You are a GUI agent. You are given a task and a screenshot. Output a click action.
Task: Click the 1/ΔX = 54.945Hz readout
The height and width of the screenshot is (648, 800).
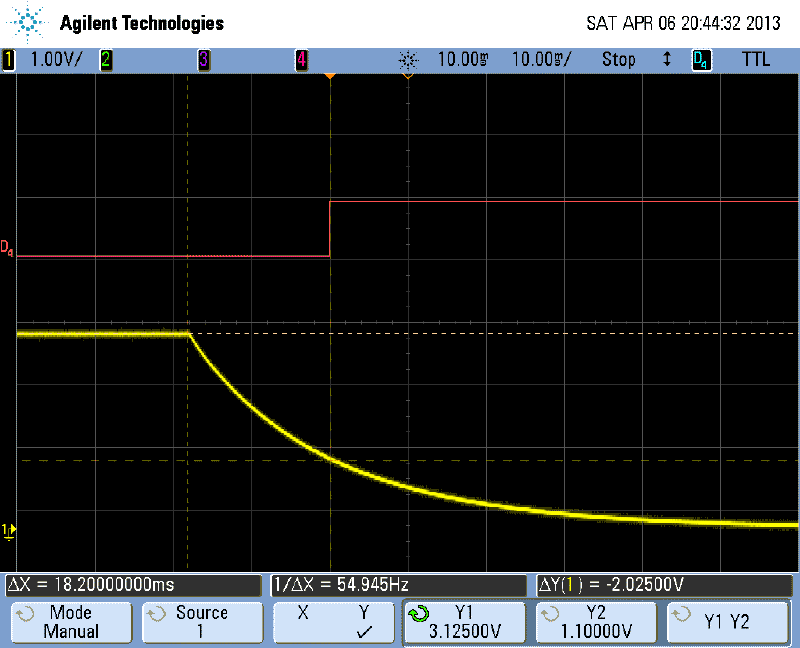tap(398, 585)
